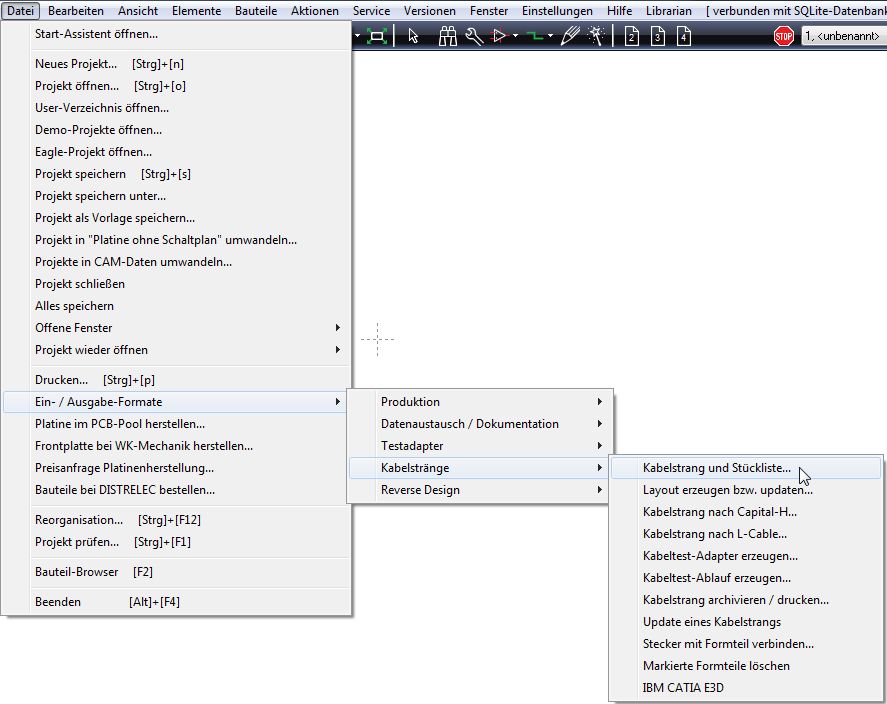The width and height of the screenshot is (887, 704).
Task: Click the green zoom-to-fit icon
Action: click(x=377, y=37)
